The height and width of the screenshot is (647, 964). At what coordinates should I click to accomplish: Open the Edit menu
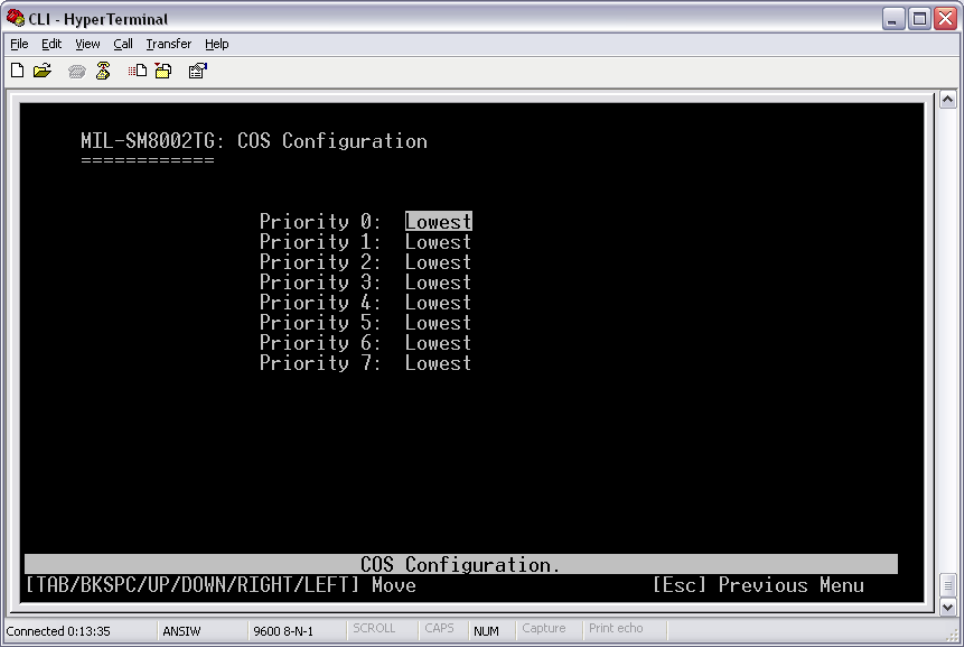pos(51,44)
